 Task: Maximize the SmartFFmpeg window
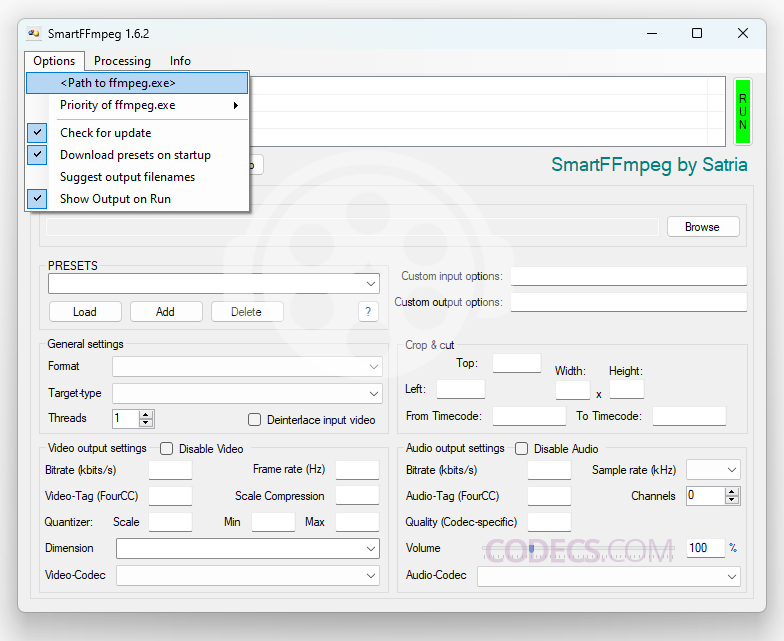[697, 34]
